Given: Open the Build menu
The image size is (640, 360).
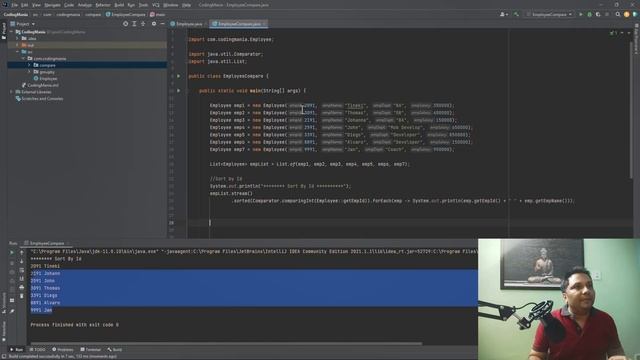Looking at the screenshot, I should [x=119, y=5].
